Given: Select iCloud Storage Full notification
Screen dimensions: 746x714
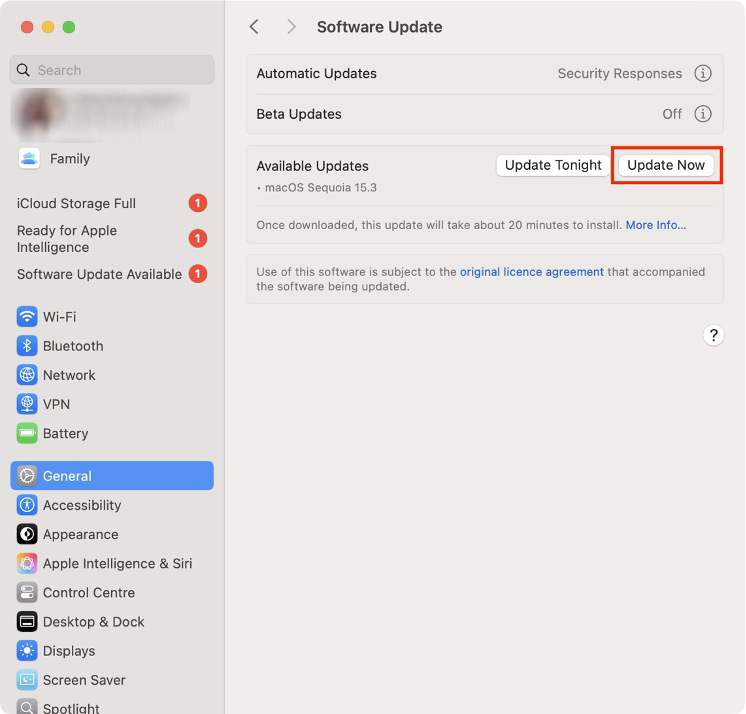Looking at the screenshot, I should pyautogui.click(x=112, y=203).
